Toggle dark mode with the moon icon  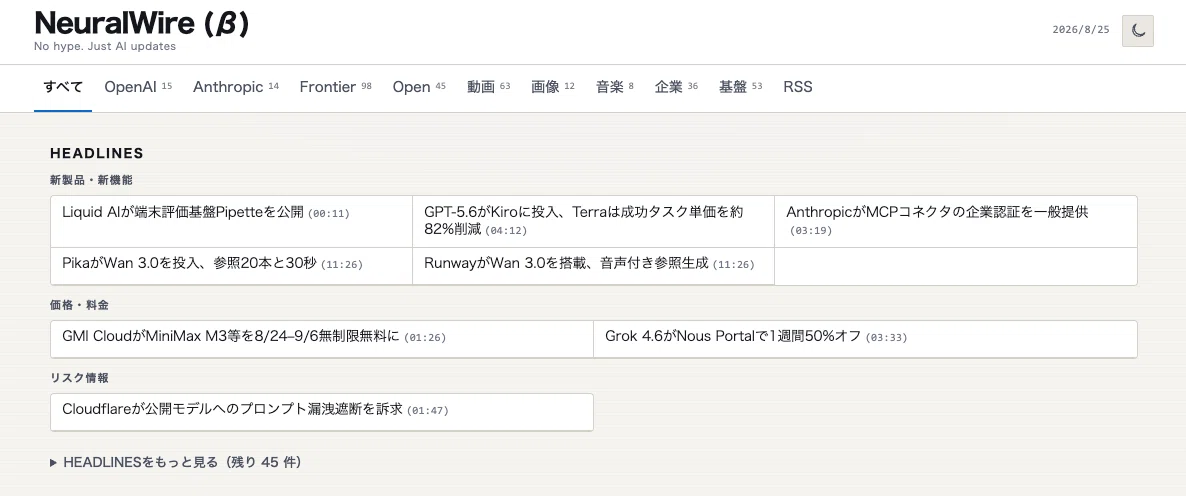coord(1138,31)
